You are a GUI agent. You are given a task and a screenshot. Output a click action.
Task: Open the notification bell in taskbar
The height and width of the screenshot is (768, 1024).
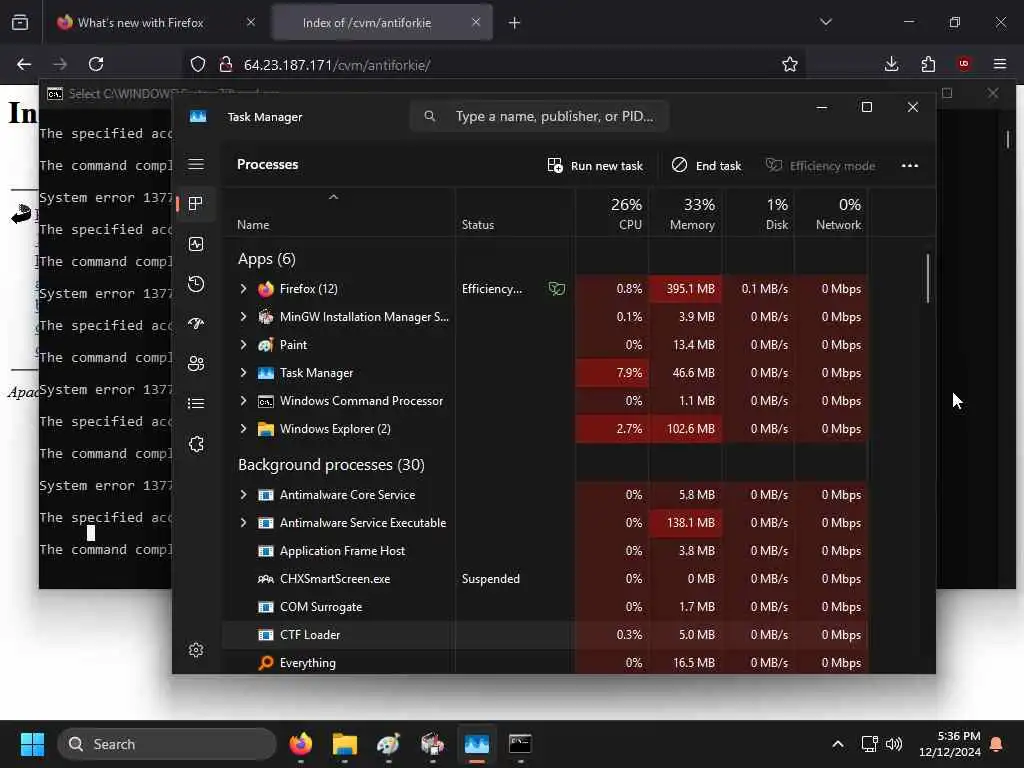point(996,744)
